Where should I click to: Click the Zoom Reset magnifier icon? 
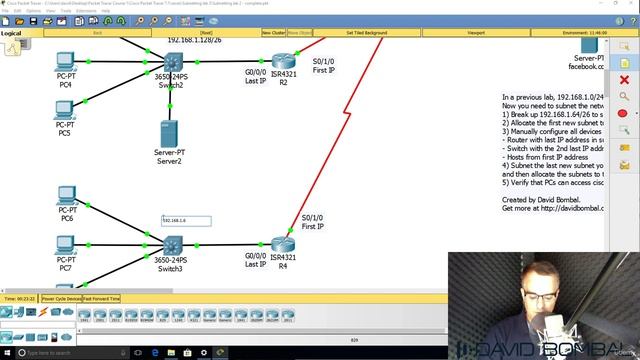pyautogui.click(x=154, y=21)
